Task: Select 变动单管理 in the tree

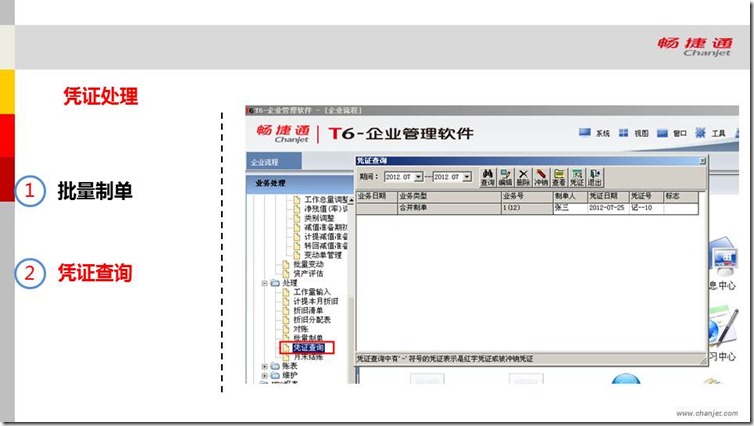Action: [x=323, y=255]
